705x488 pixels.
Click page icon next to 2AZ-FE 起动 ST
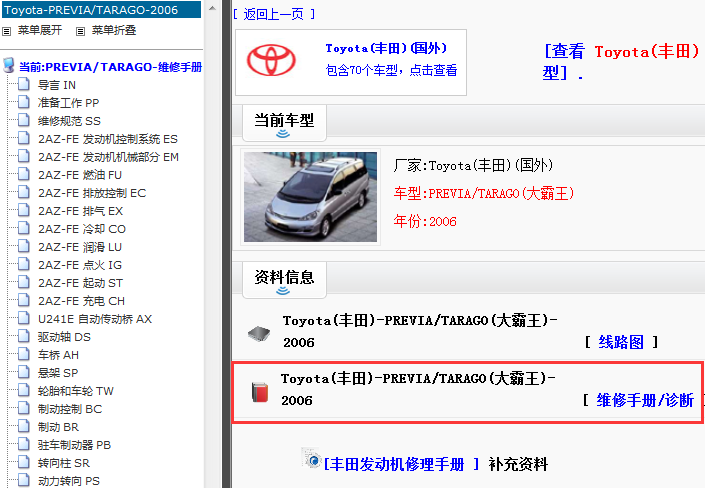point(24,282)
